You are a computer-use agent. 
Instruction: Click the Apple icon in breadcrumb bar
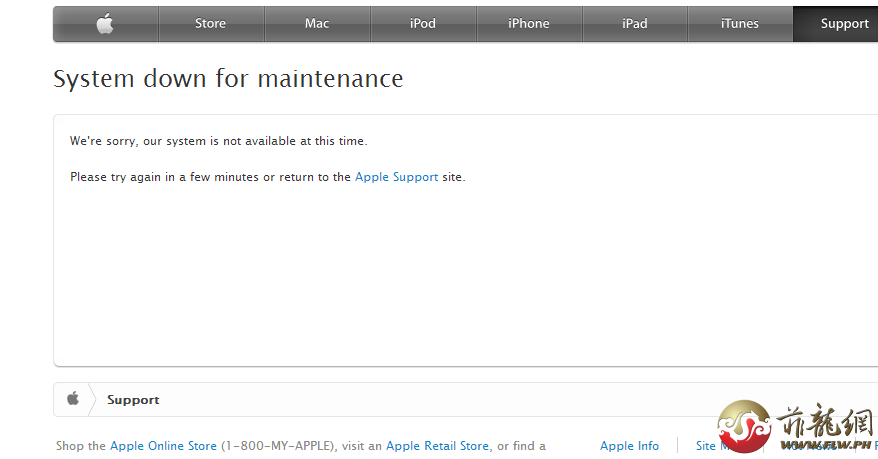click(x=73, y=399)
